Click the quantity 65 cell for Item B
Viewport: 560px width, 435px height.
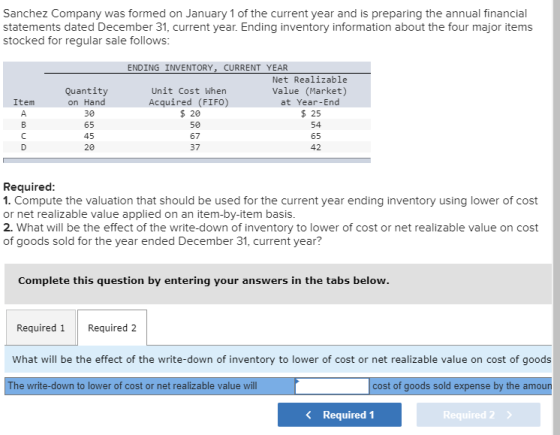(89, 125)
